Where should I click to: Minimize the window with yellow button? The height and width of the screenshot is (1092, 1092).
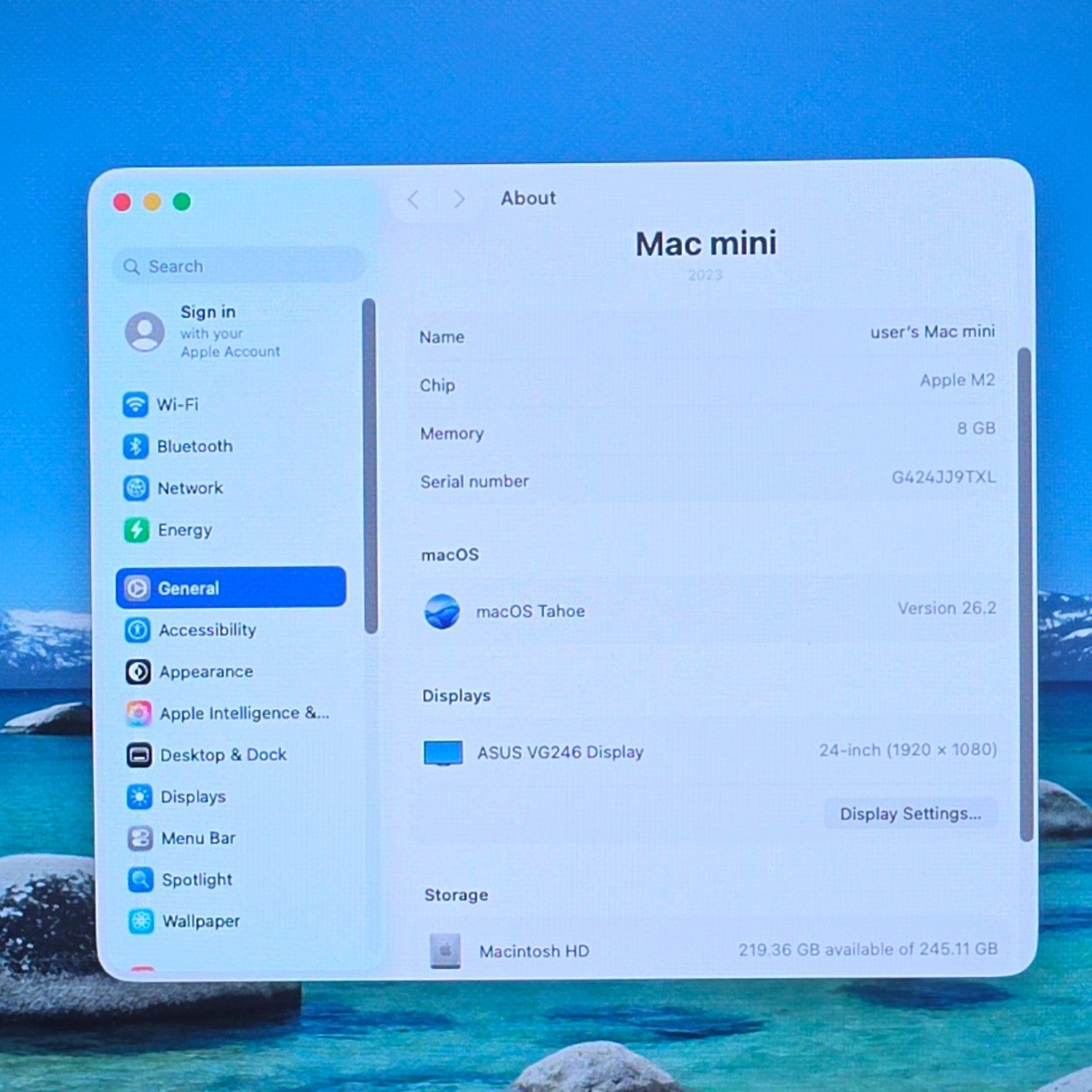click(152, 202)
